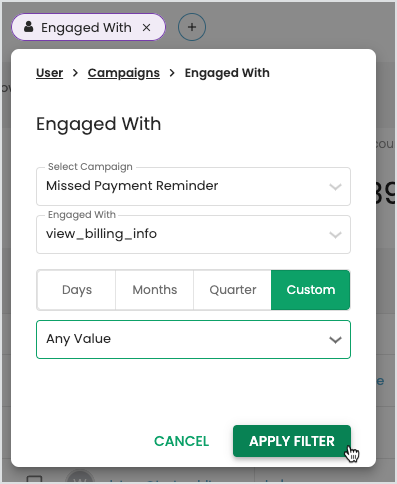Switch time range to Days
The height and width of the screenshot is (484, 397).
tap(77, 290)
